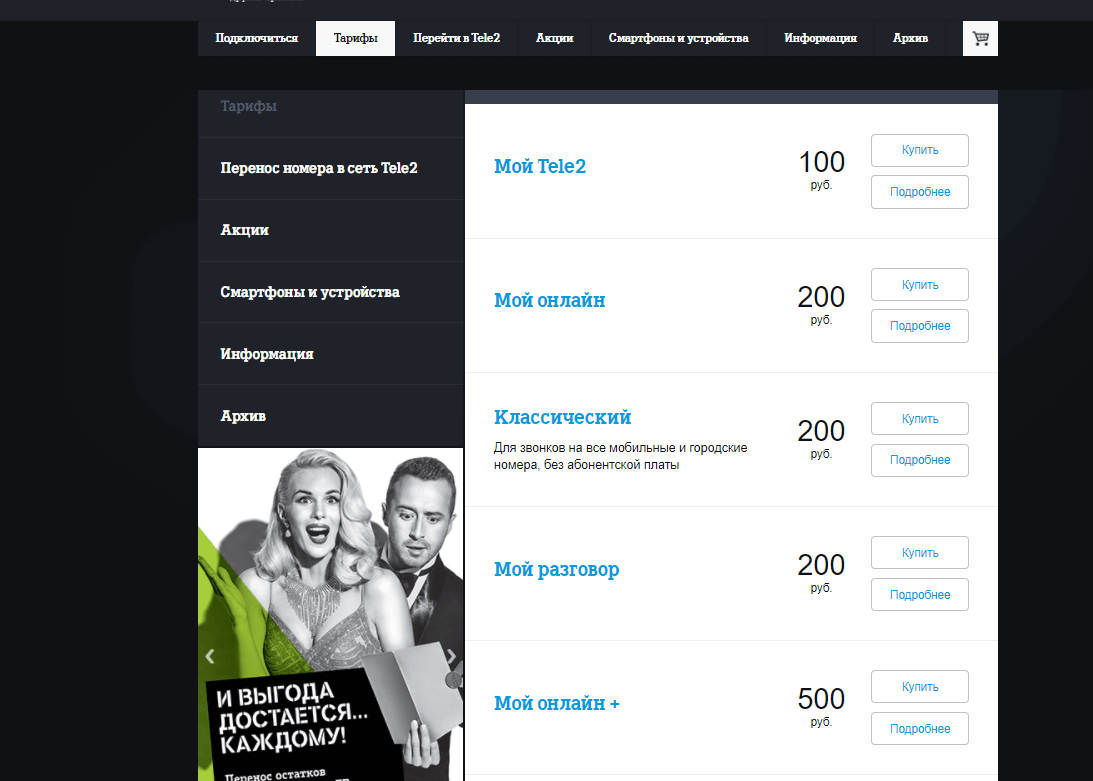Open Смартфоны и устройства in left sidebar
The height and width of the screenshot is (781, 1093).
[331, 292]
